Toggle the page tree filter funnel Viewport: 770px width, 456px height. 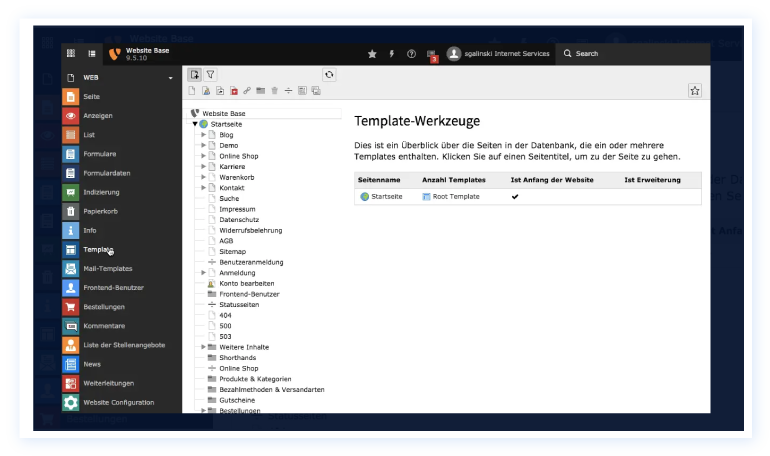coord(210,75)
